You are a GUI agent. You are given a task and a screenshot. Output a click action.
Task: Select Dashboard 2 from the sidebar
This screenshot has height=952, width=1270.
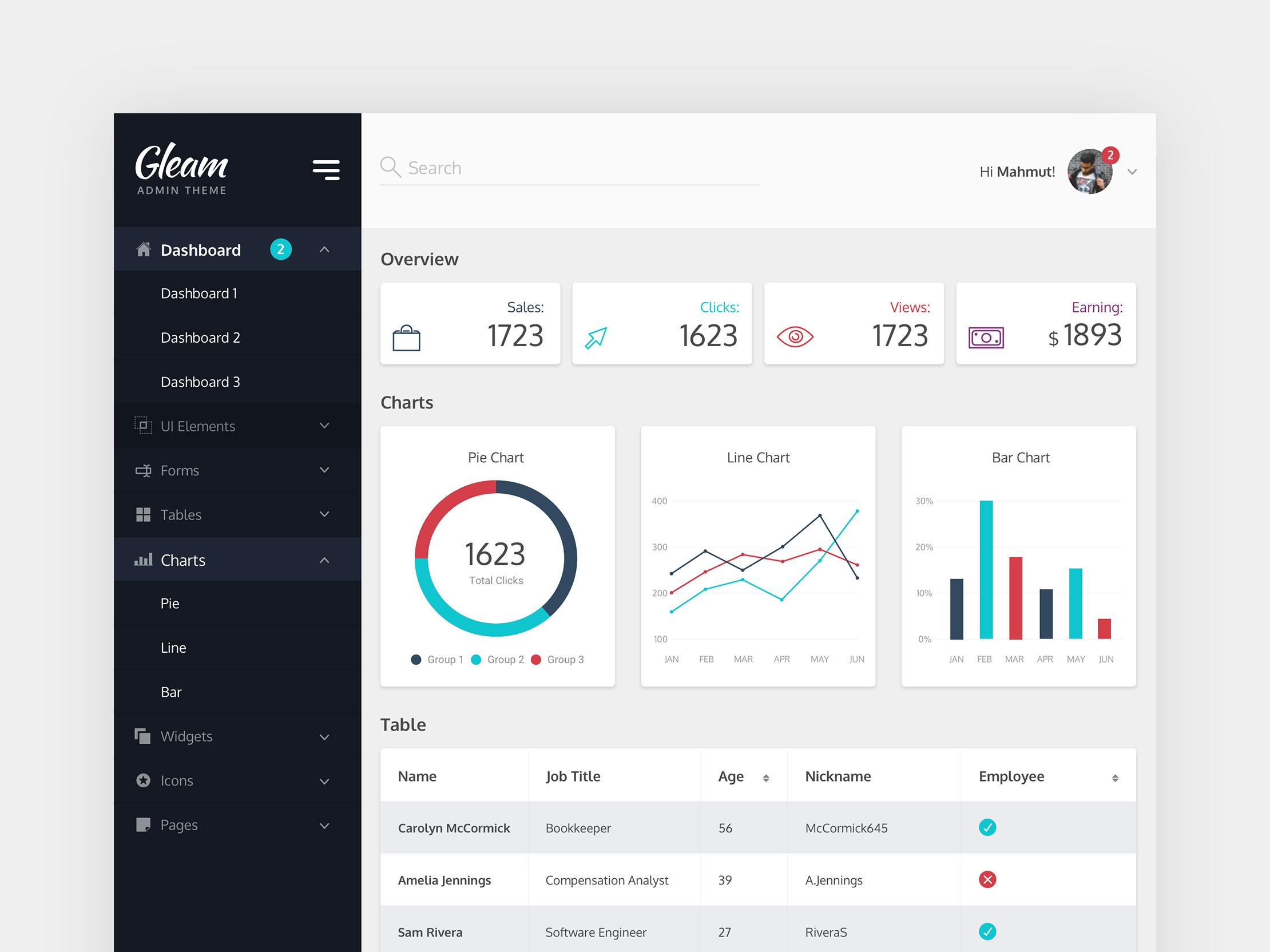click(x=200, y=338)
